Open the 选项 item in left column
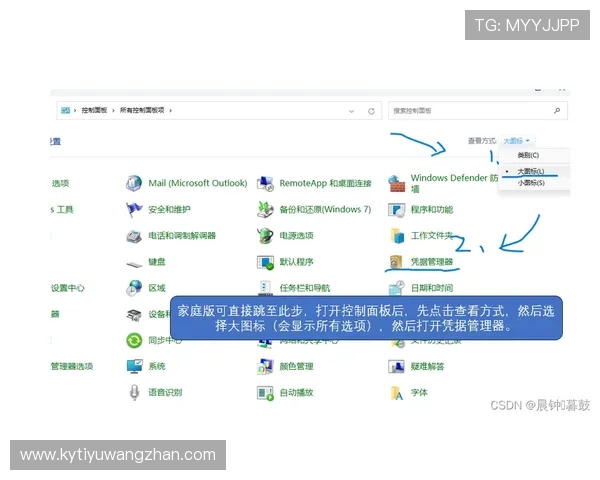The height and width of the screenshot is (480, 600). click(x=60, y=183)
